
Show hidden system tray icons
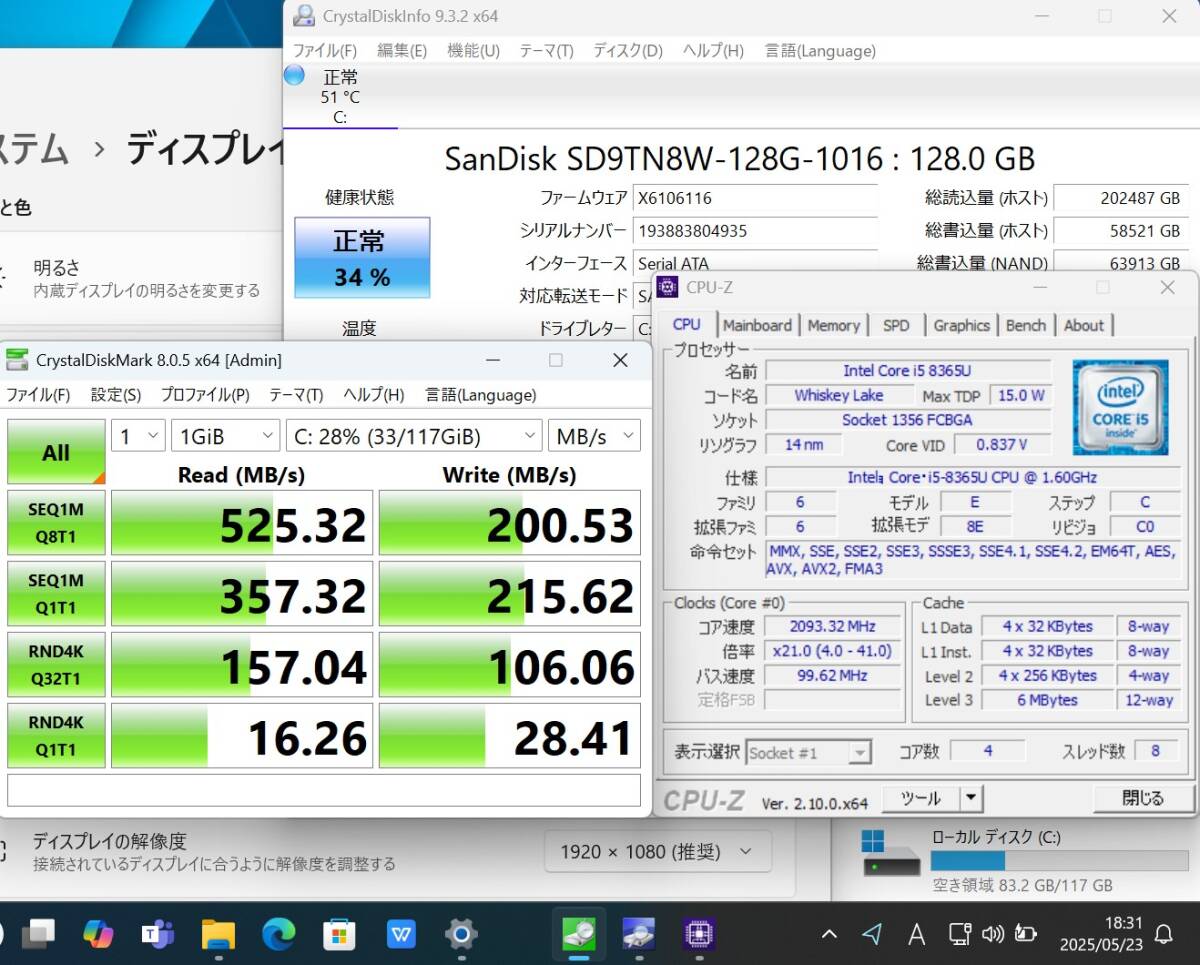point(829,934)
